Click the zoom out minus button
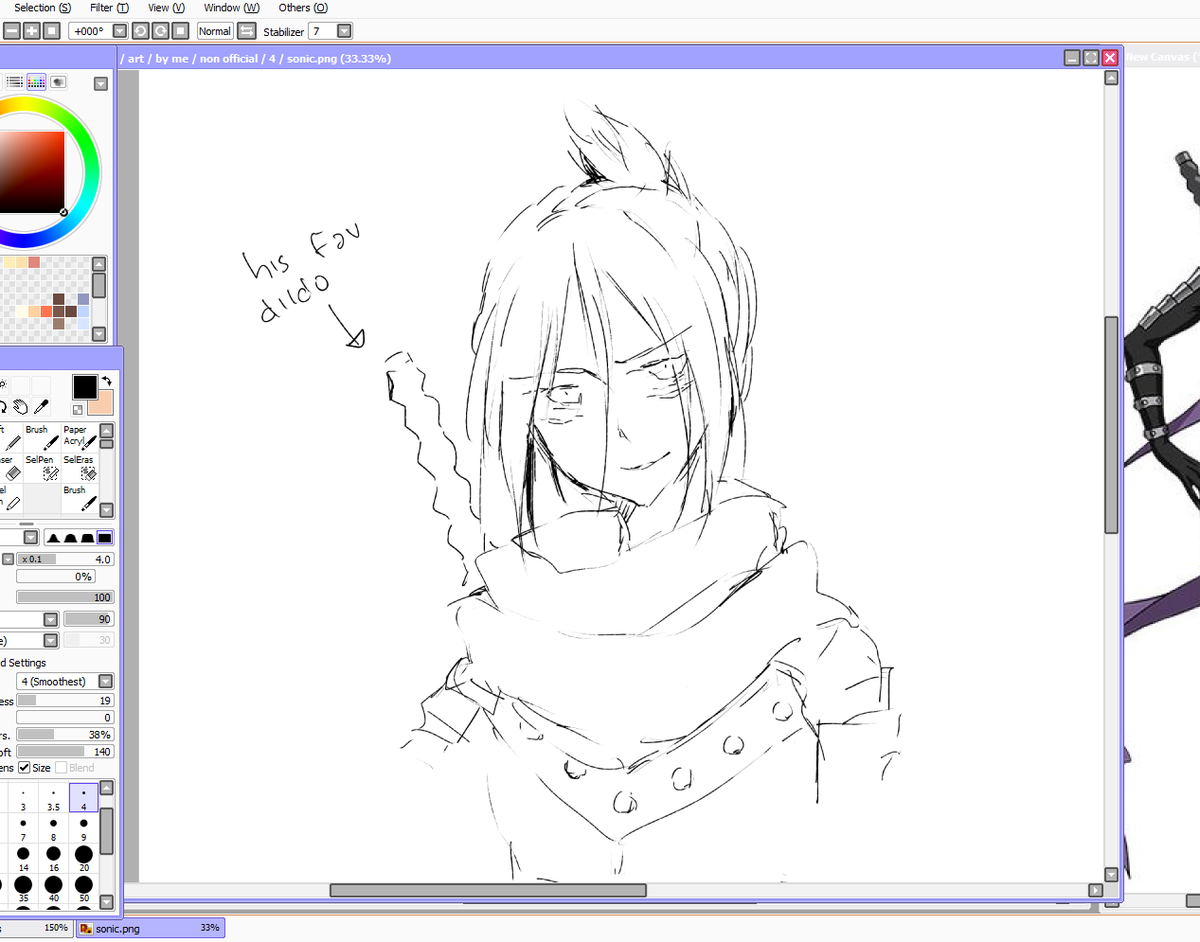The height and width of the screenshot is (942, 1200). click(x=12, y=31)
